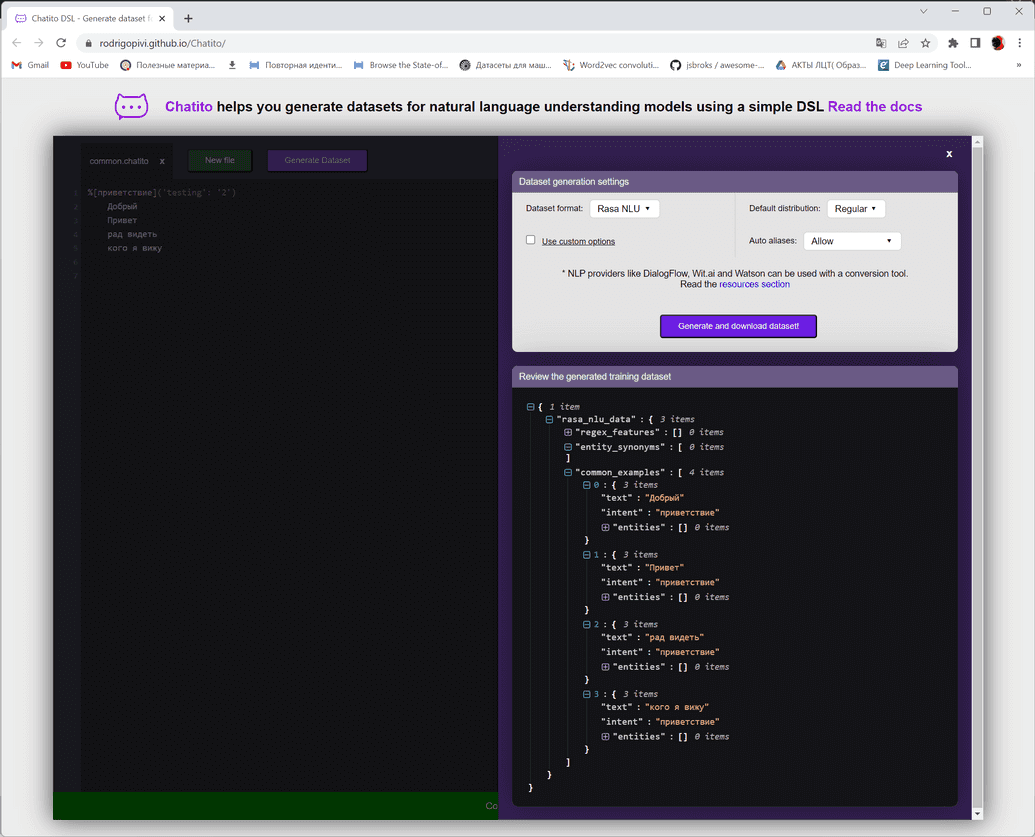Collapse example item 0
1035x837 pixels.
click(586, 485)
